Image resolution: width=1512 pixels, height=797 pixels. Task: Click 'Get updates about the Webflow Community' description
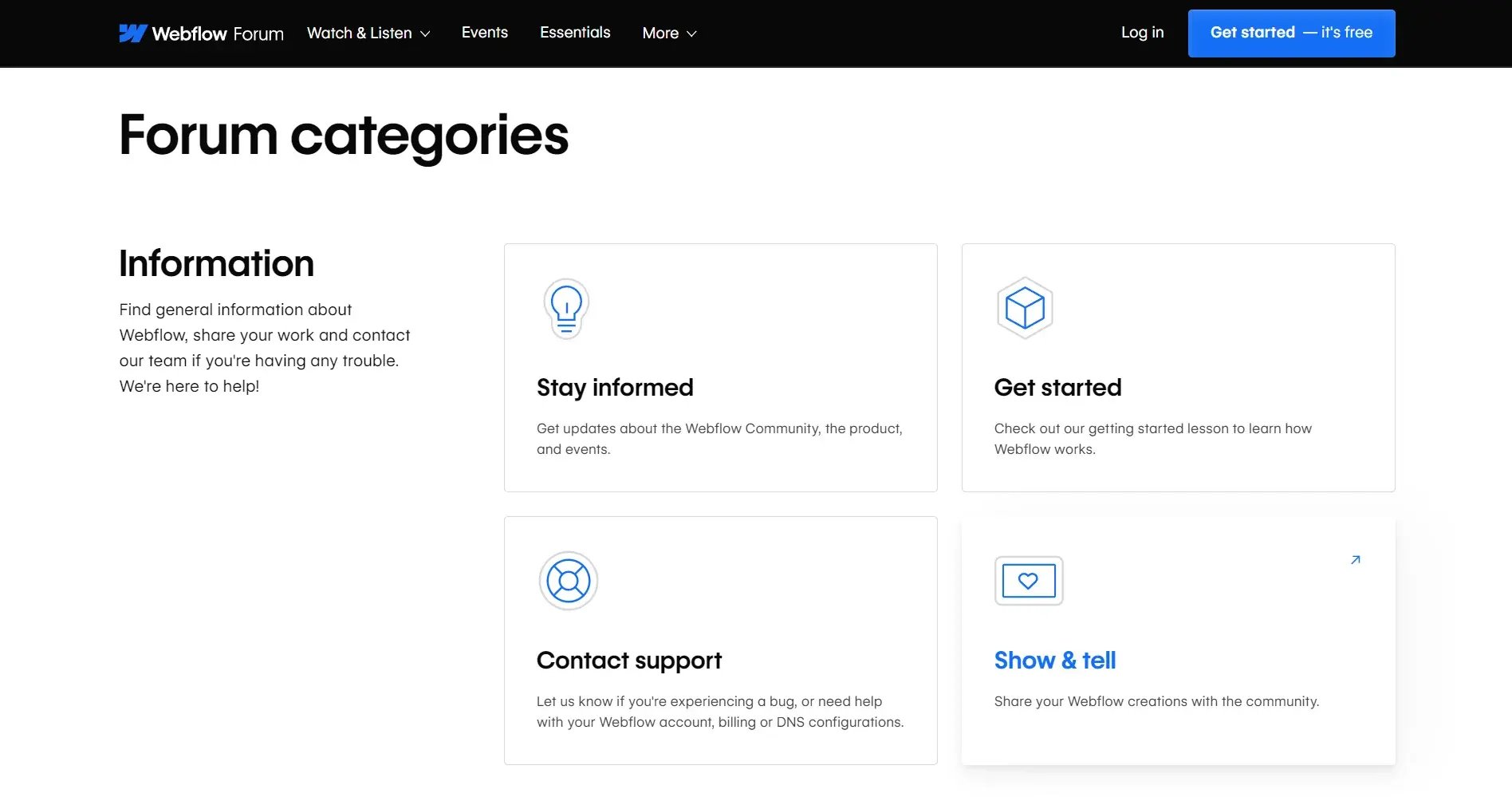719,439
